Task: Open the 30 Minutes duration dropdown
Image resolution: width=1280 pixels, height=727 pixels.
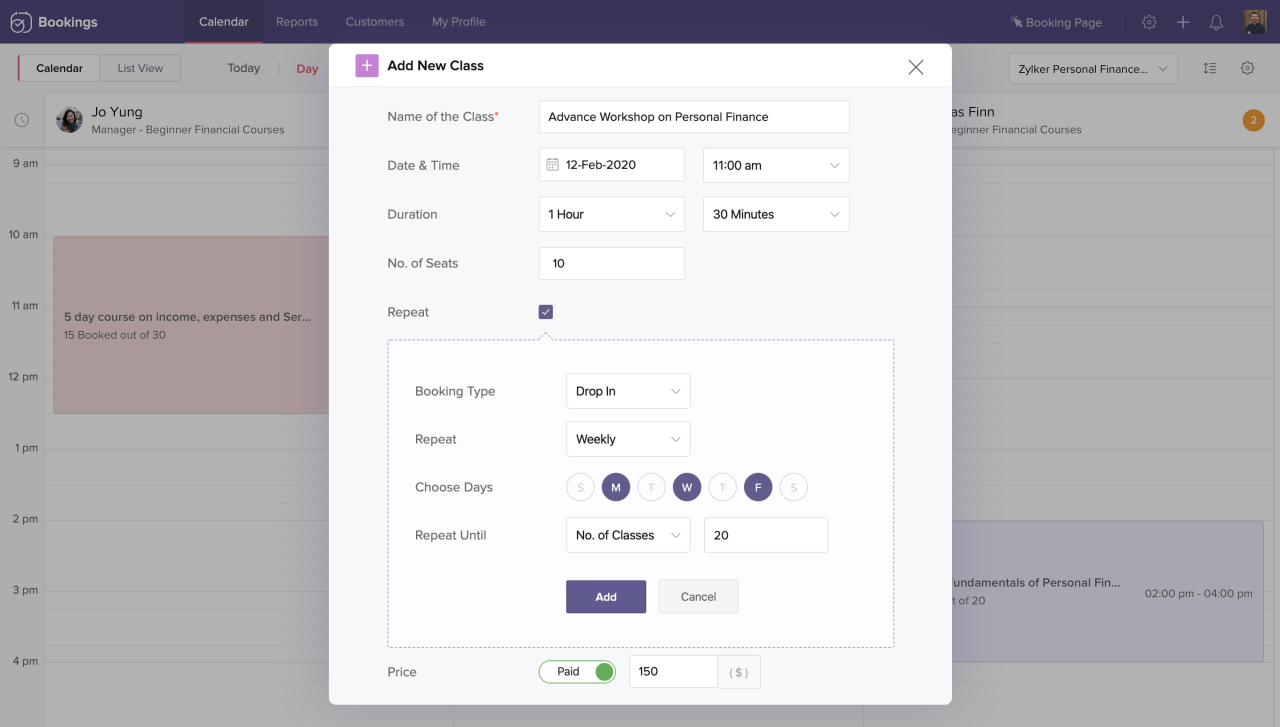Action: (776, 214)
